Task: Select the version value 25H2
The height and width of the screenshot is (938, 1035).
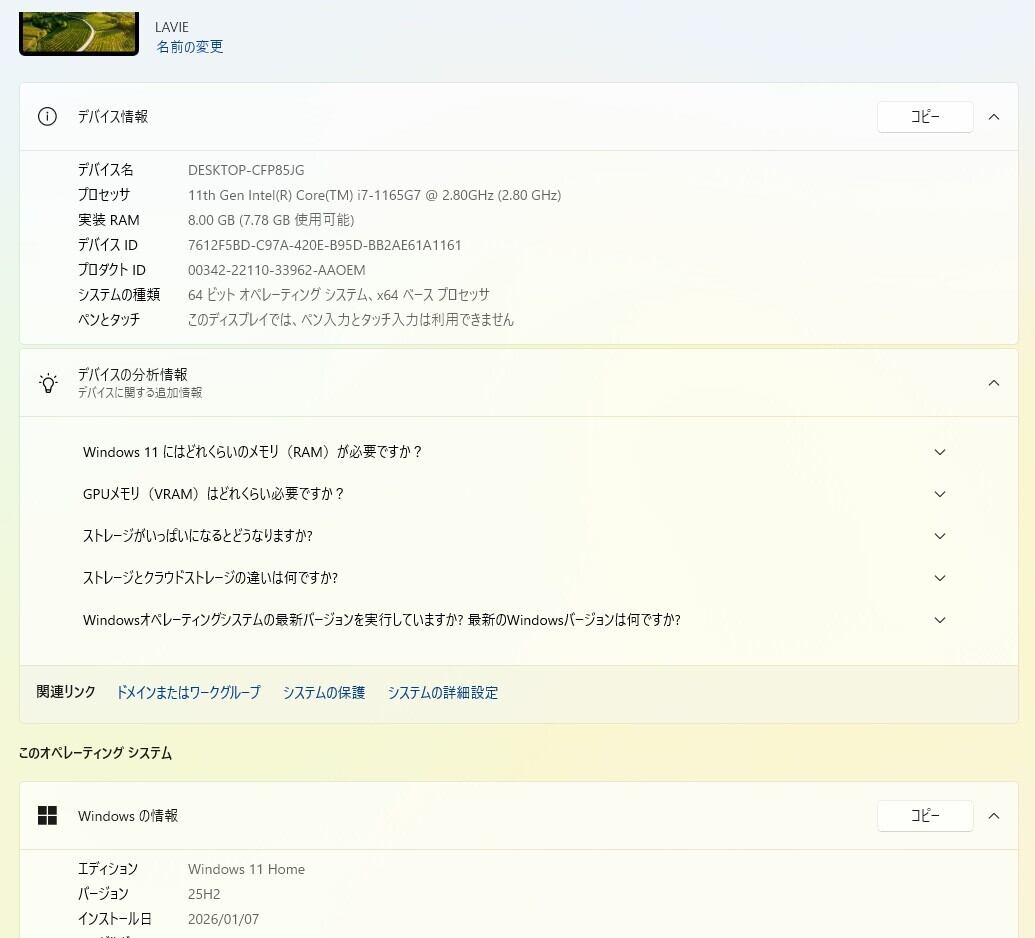Action: [x=204, y=894]
